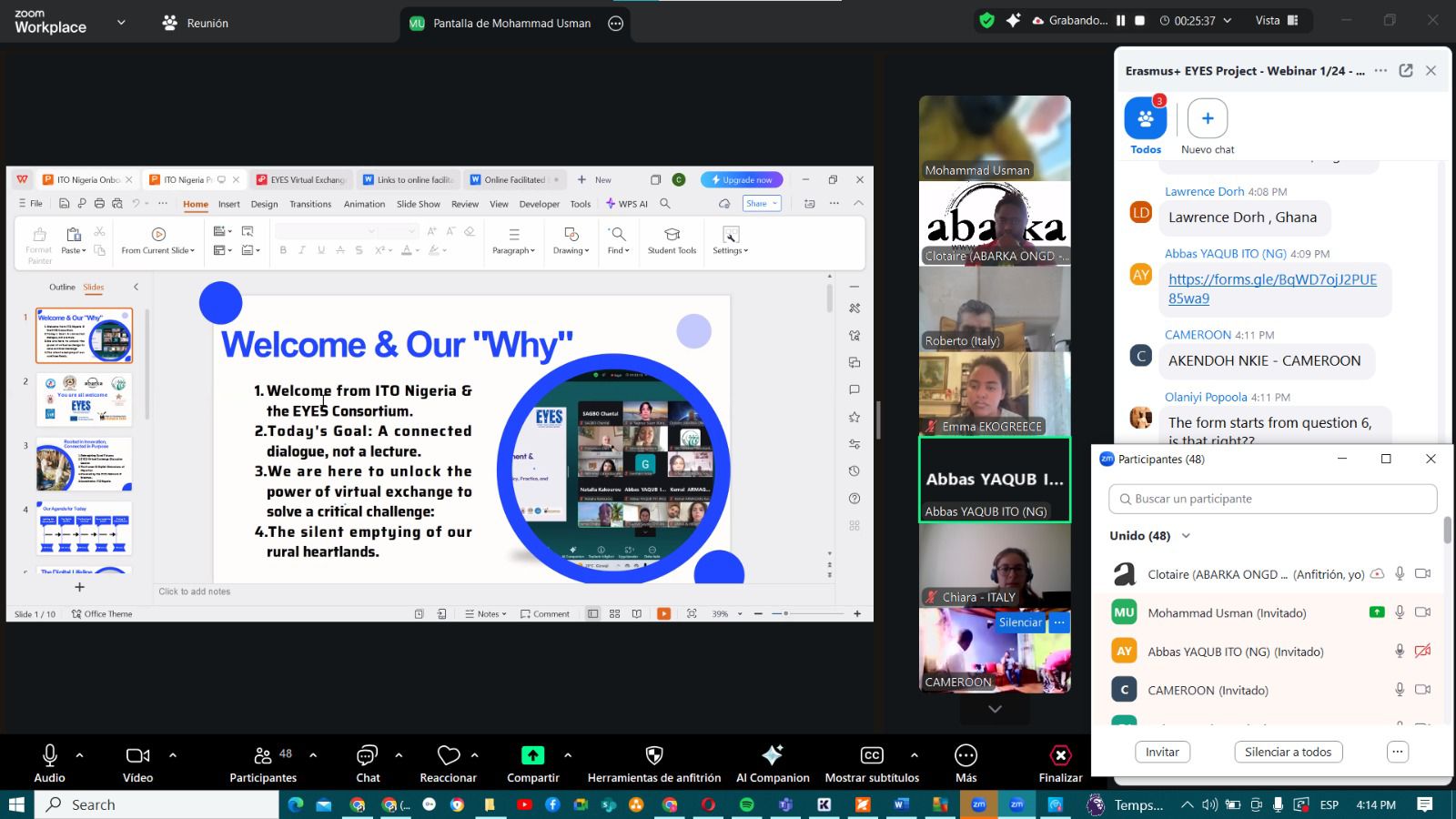Open the AI Companion panel
This screenshot has height=819, width=1456.
772,755
